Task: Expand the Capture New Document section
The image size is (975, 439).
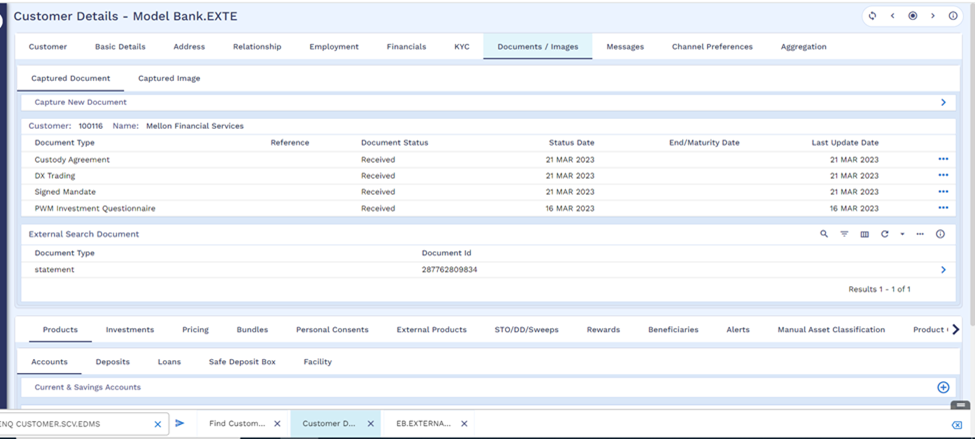Action: (x=942, y=102)
